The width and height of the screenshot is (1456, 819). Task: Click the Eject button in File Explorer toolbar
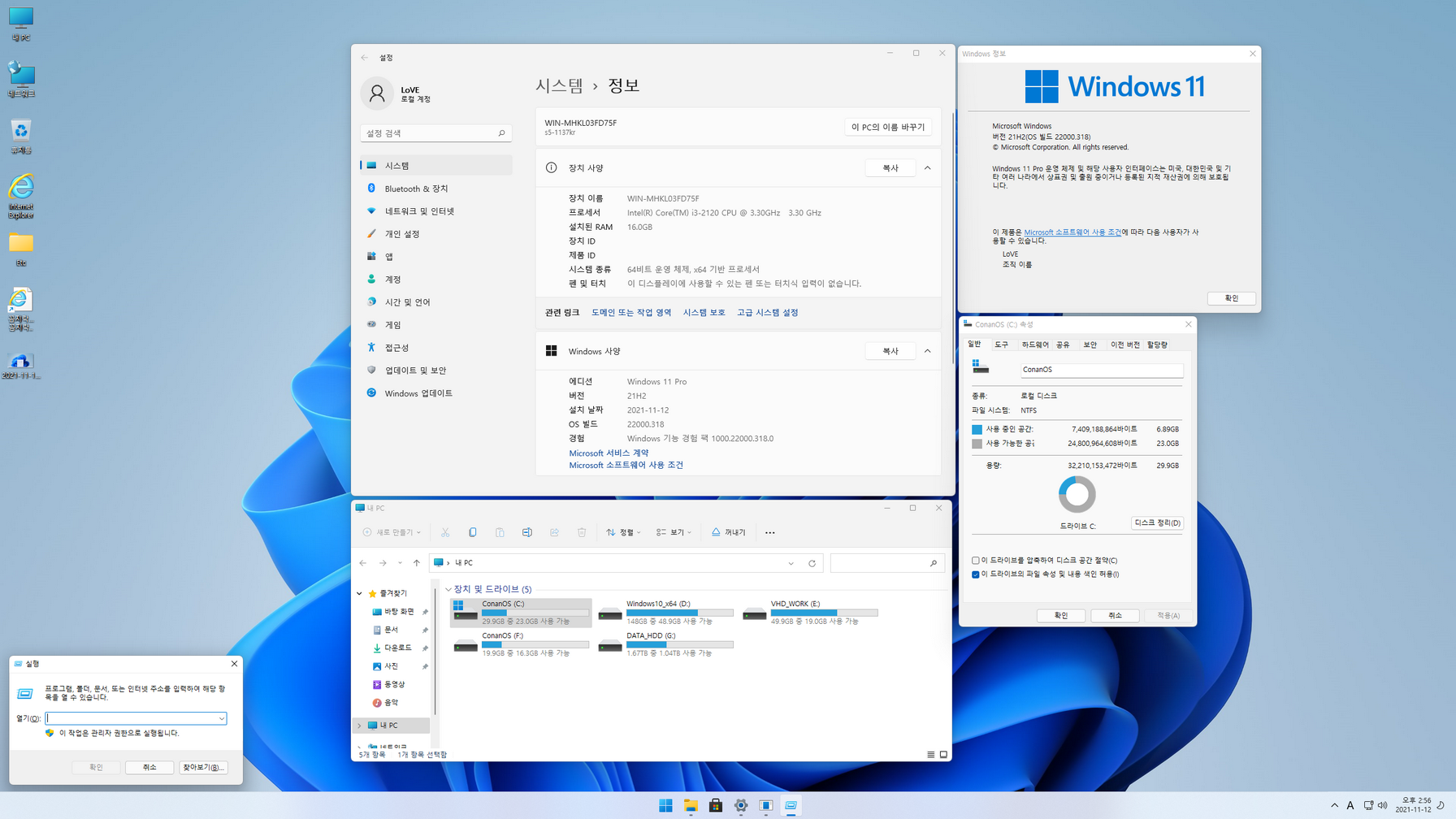coord(729,532)
